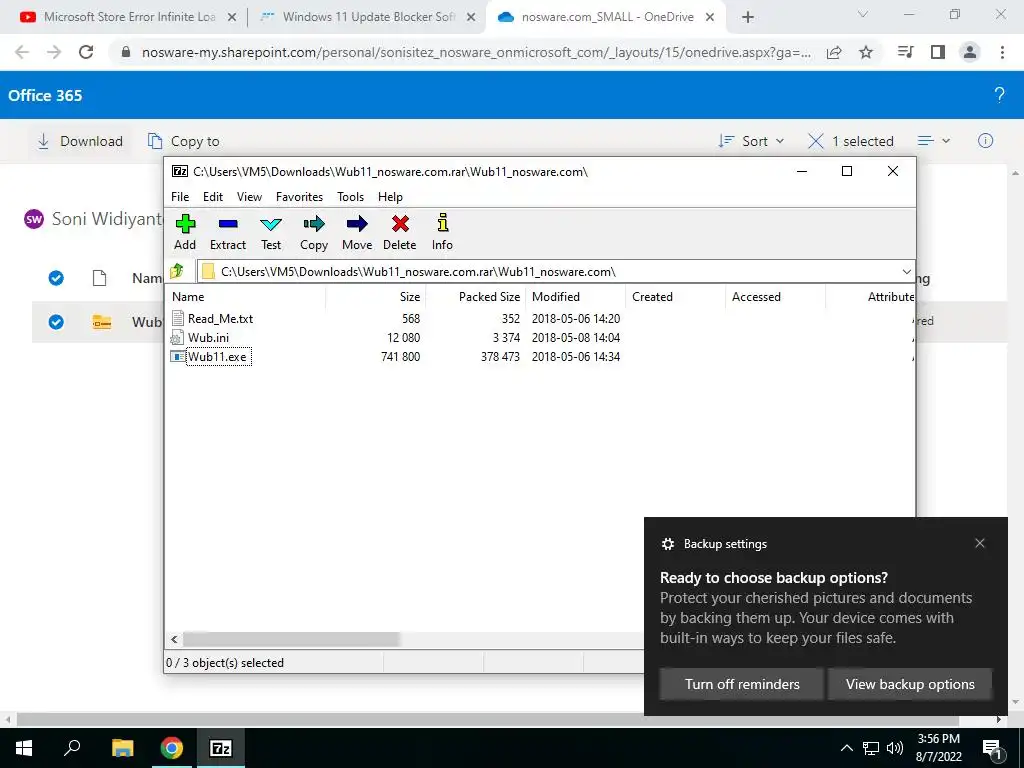
Task: Open a new Chrome tab
Action: click(748, 17)
